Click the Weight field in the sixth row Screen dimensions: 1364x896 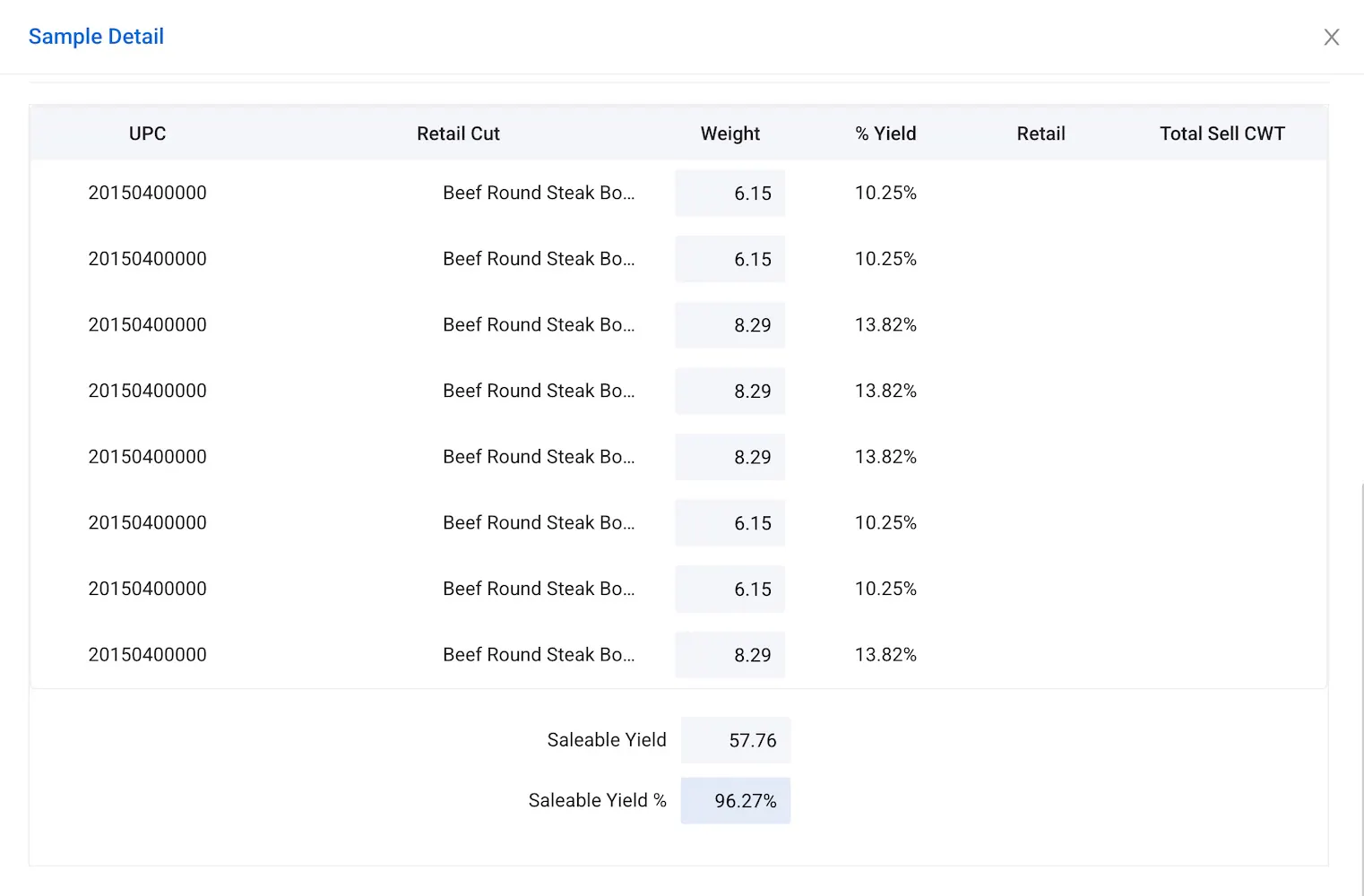tap(730, 523)
